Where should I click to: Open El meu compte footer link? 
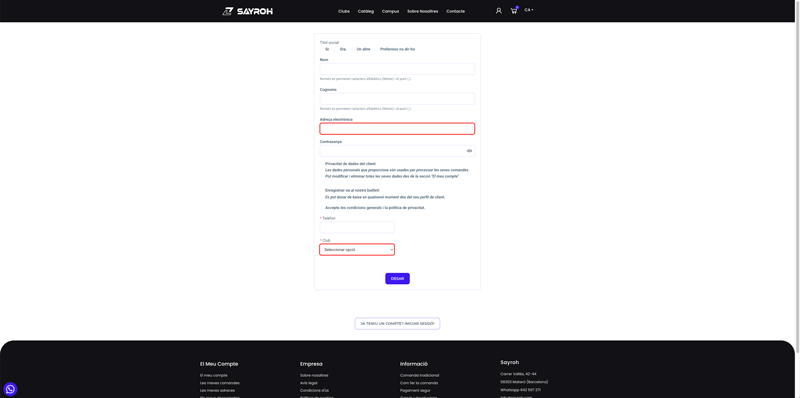pyautogui.click(x=214, y=376)
